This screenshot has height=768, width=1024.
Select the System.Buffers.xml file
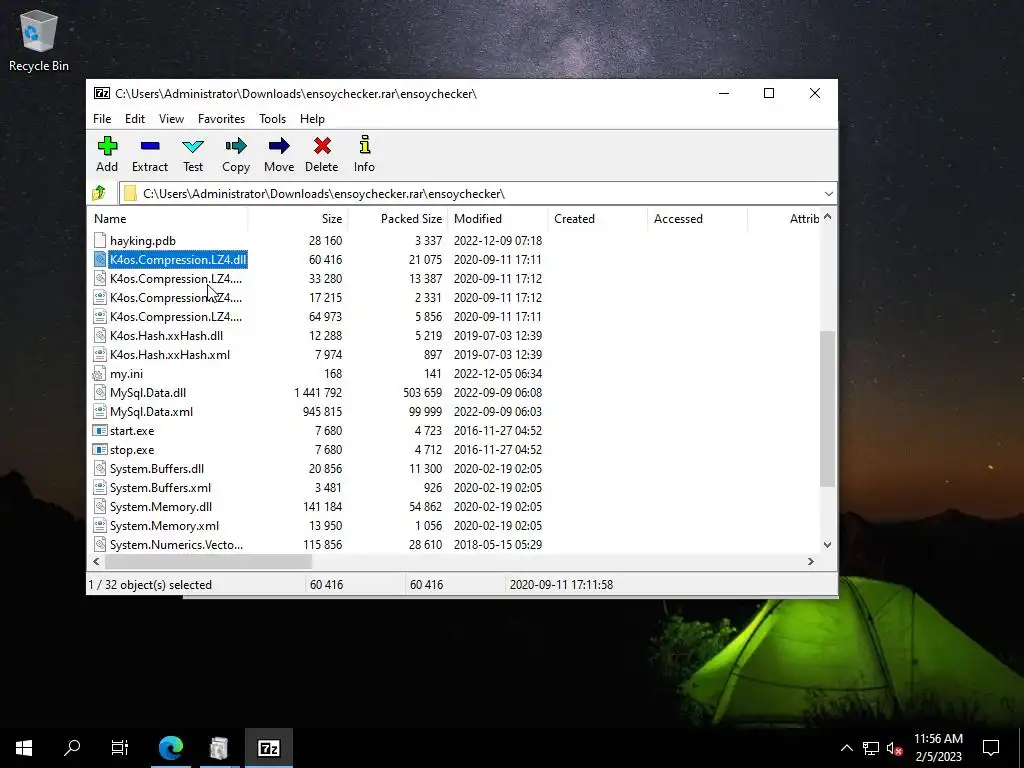[160, 487]
